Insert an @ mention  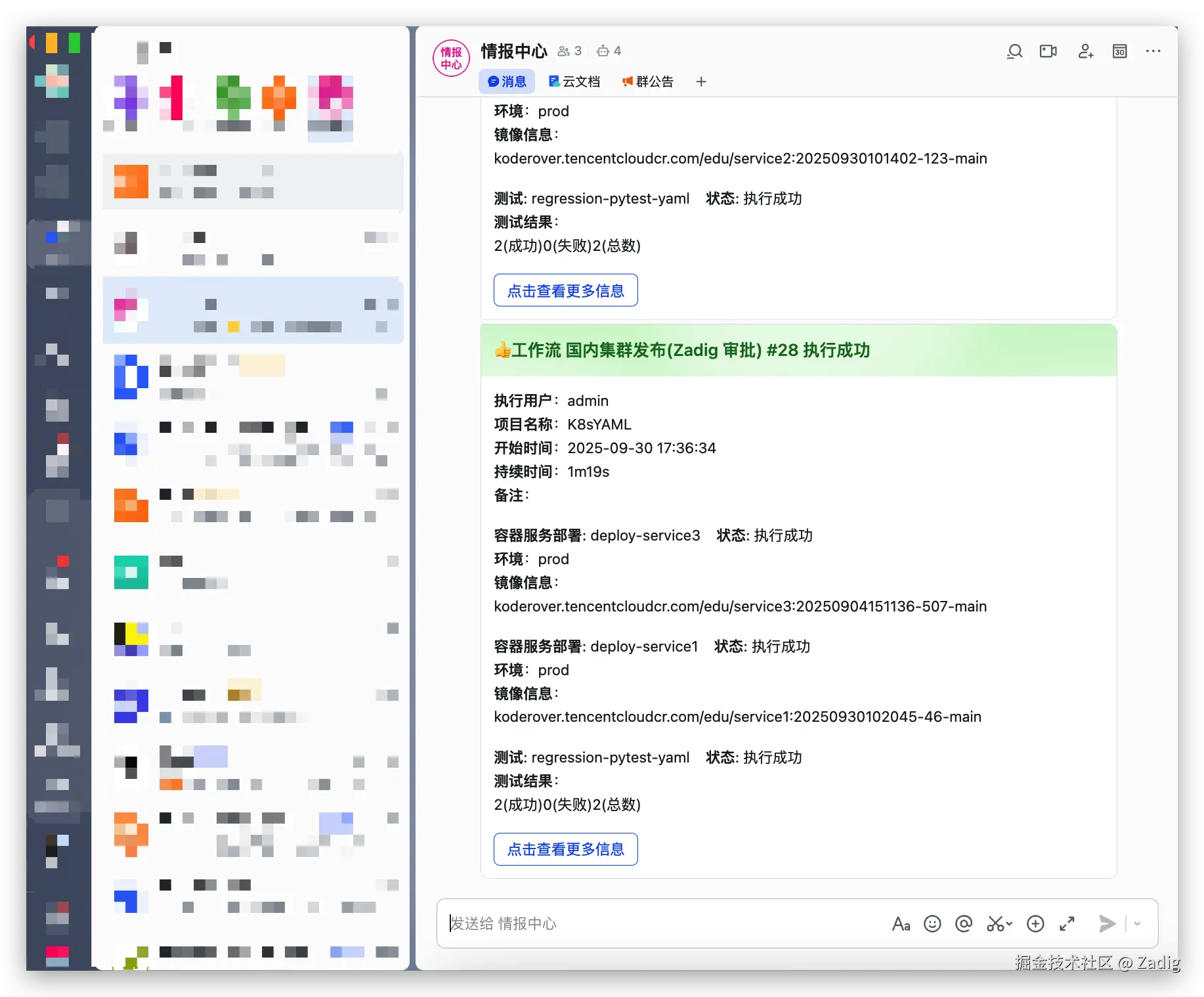964,924
